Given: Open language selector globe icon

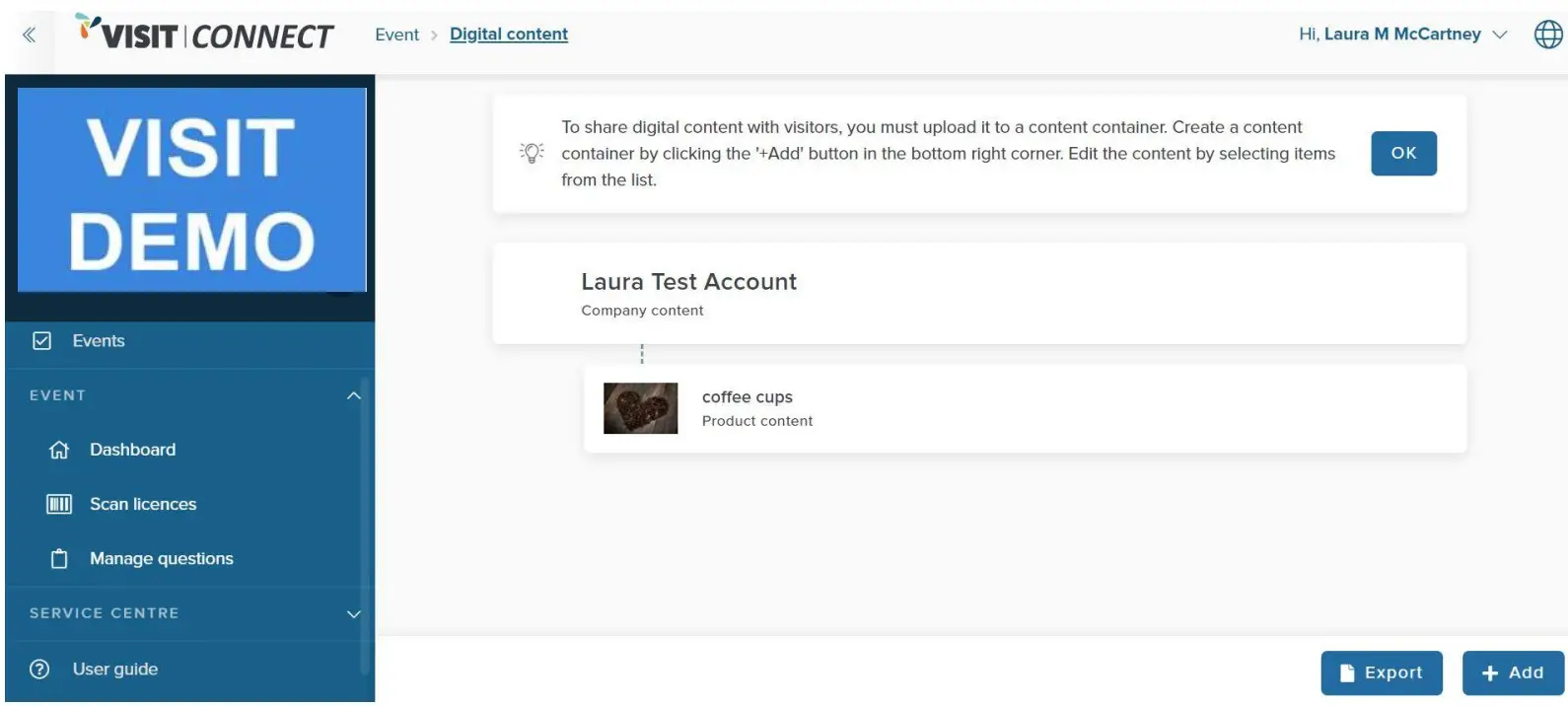Looking at the screenshot, I should (x=1548, y=35).
